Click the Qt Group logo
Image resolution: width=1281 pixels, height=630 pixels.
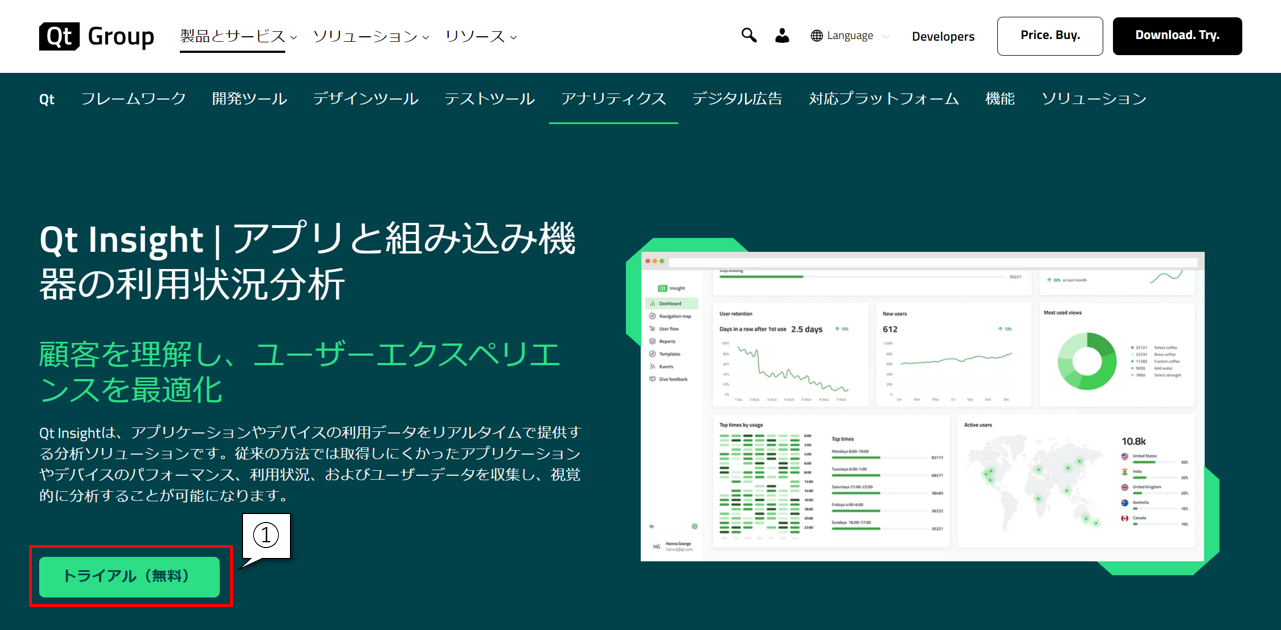96,36
